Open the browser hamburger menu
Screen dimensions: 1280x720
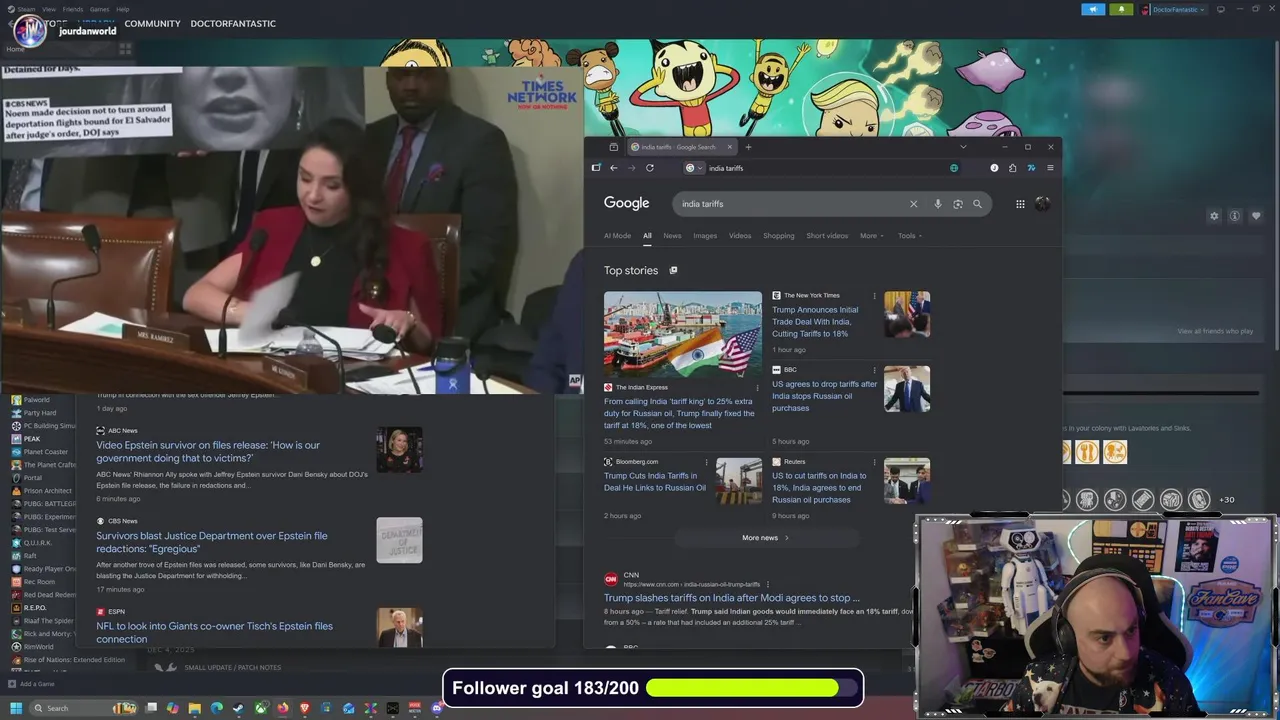[x=1049, y=168]
